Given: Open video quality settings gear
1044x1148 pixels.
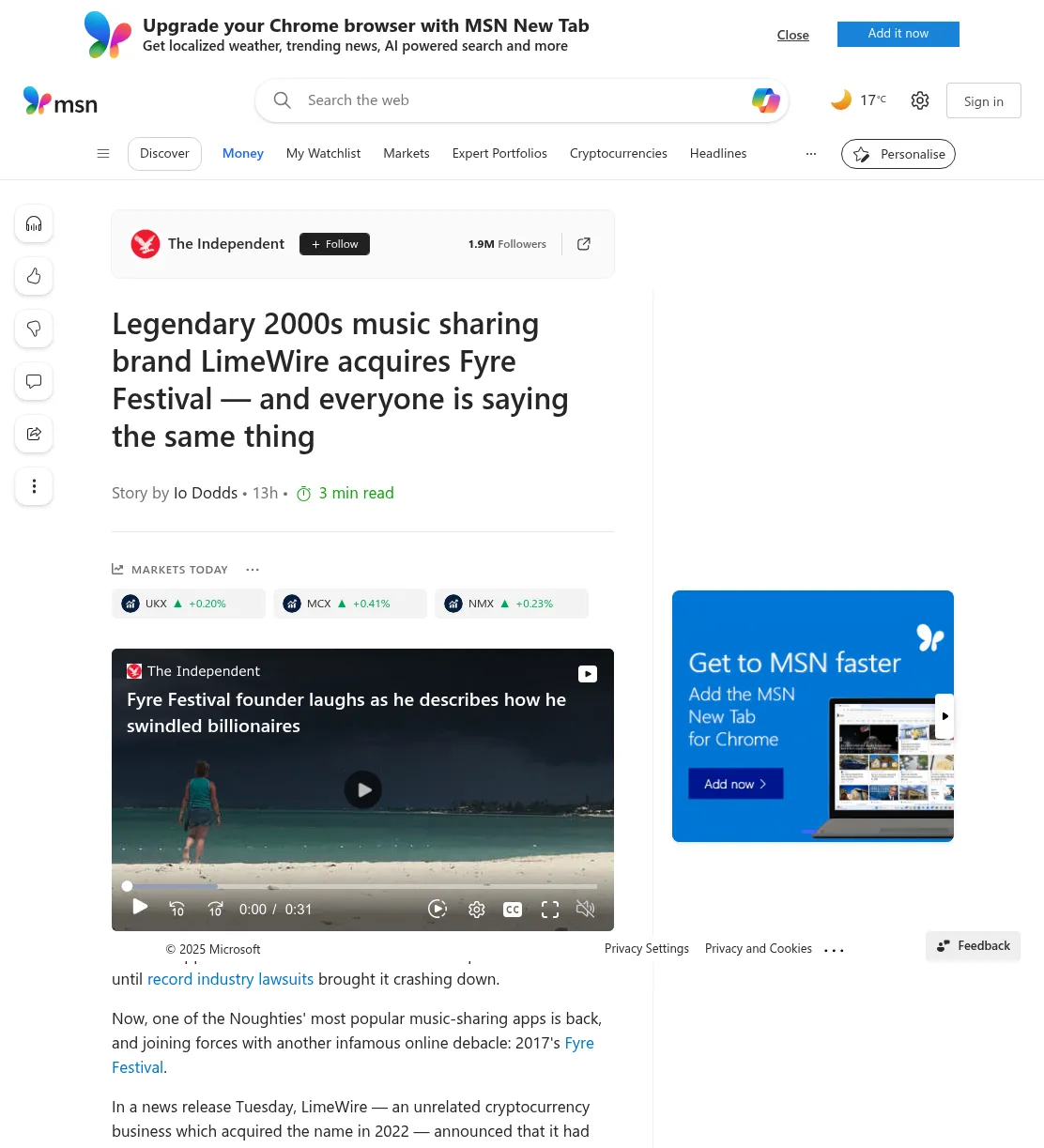Looking at the screenshot, I should (x=477, y=909).
